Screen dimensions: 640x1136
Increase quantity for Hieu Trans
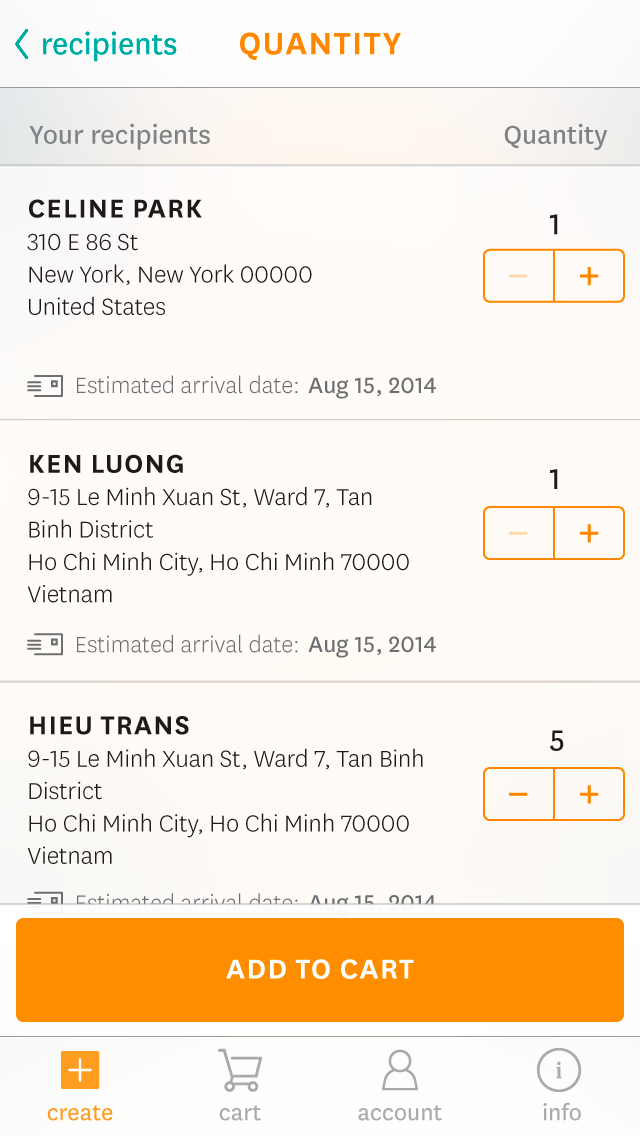[x=589, y=794]
